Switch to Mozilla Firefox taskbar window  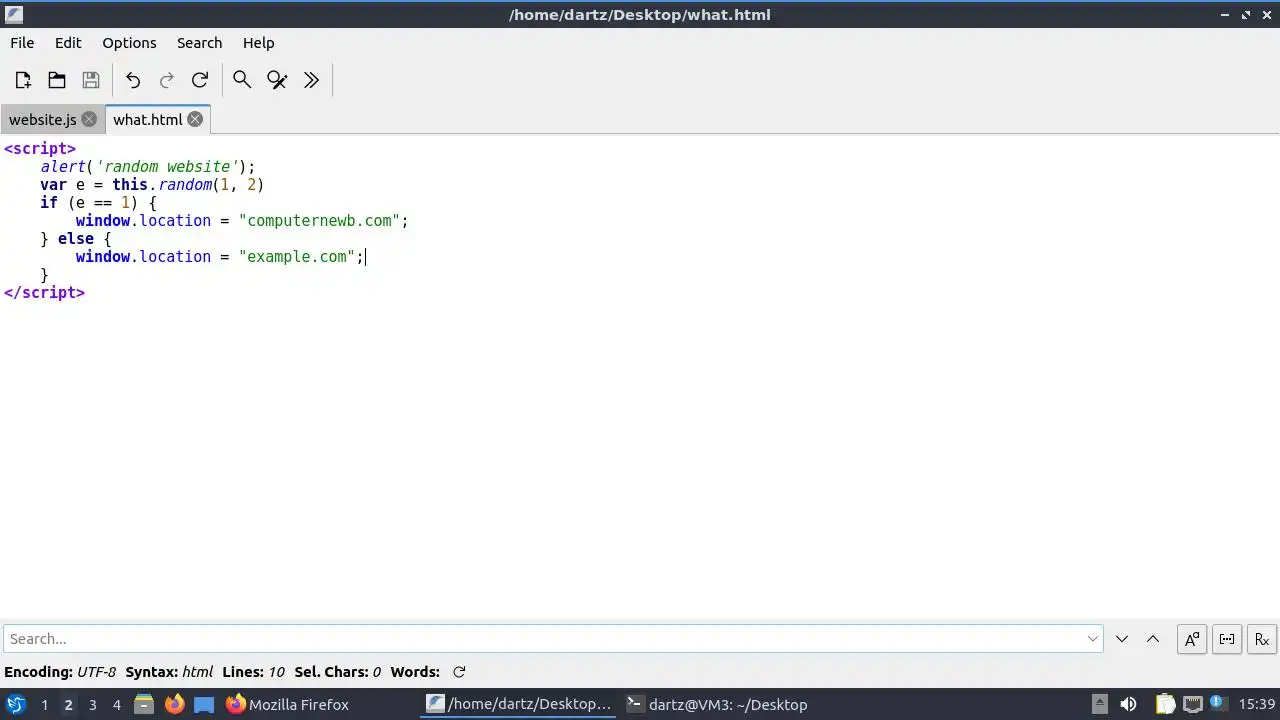point(287,704)
